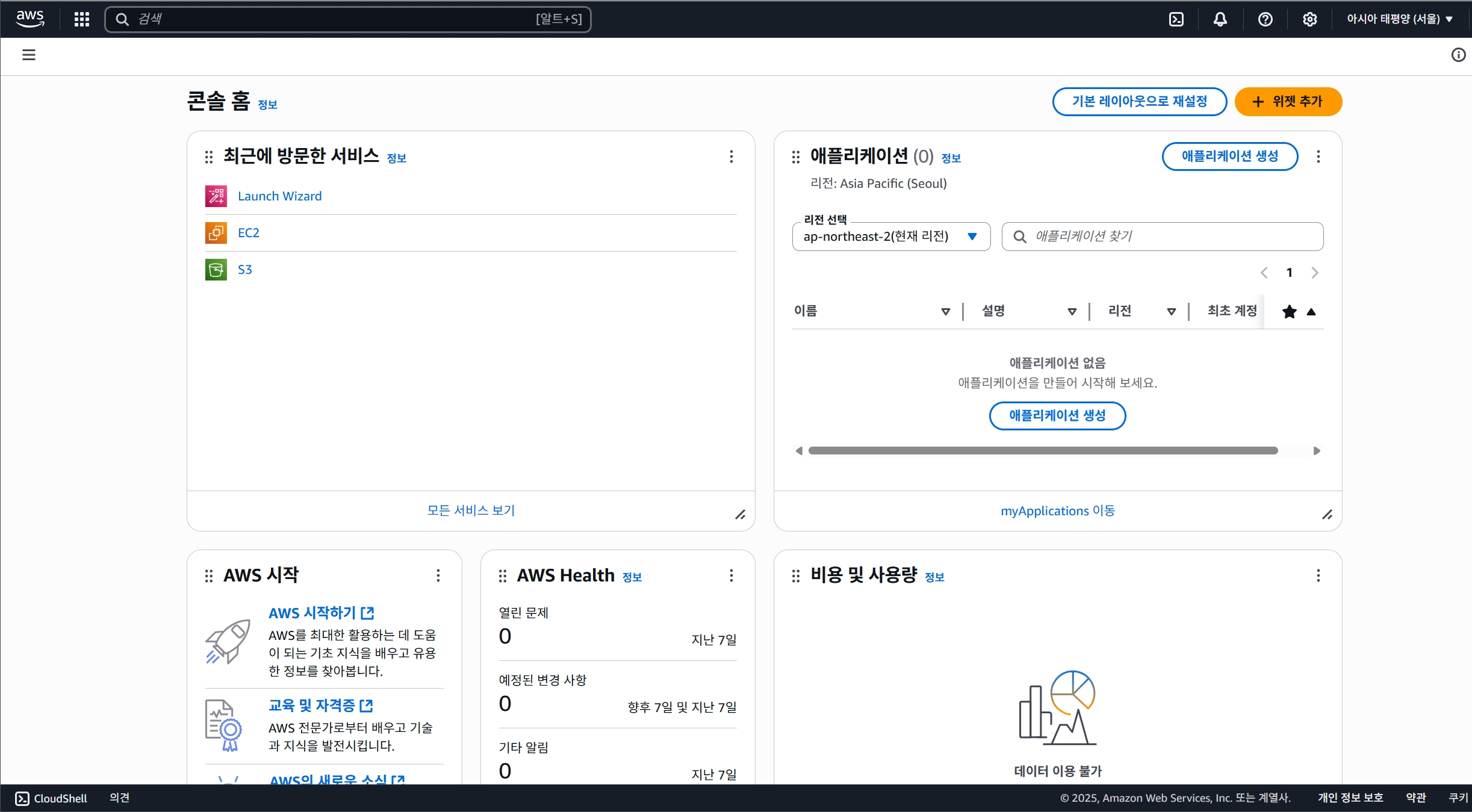Open the AWS 시작하기 external link
The height and width of the screenshot is (812, 1472).
pyautogui.click(x=321, y=613)
